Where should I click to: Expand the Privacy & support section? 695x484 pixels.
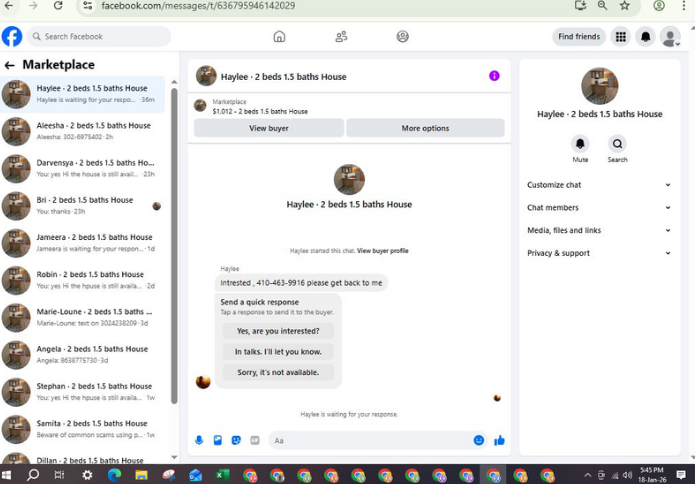599,253
